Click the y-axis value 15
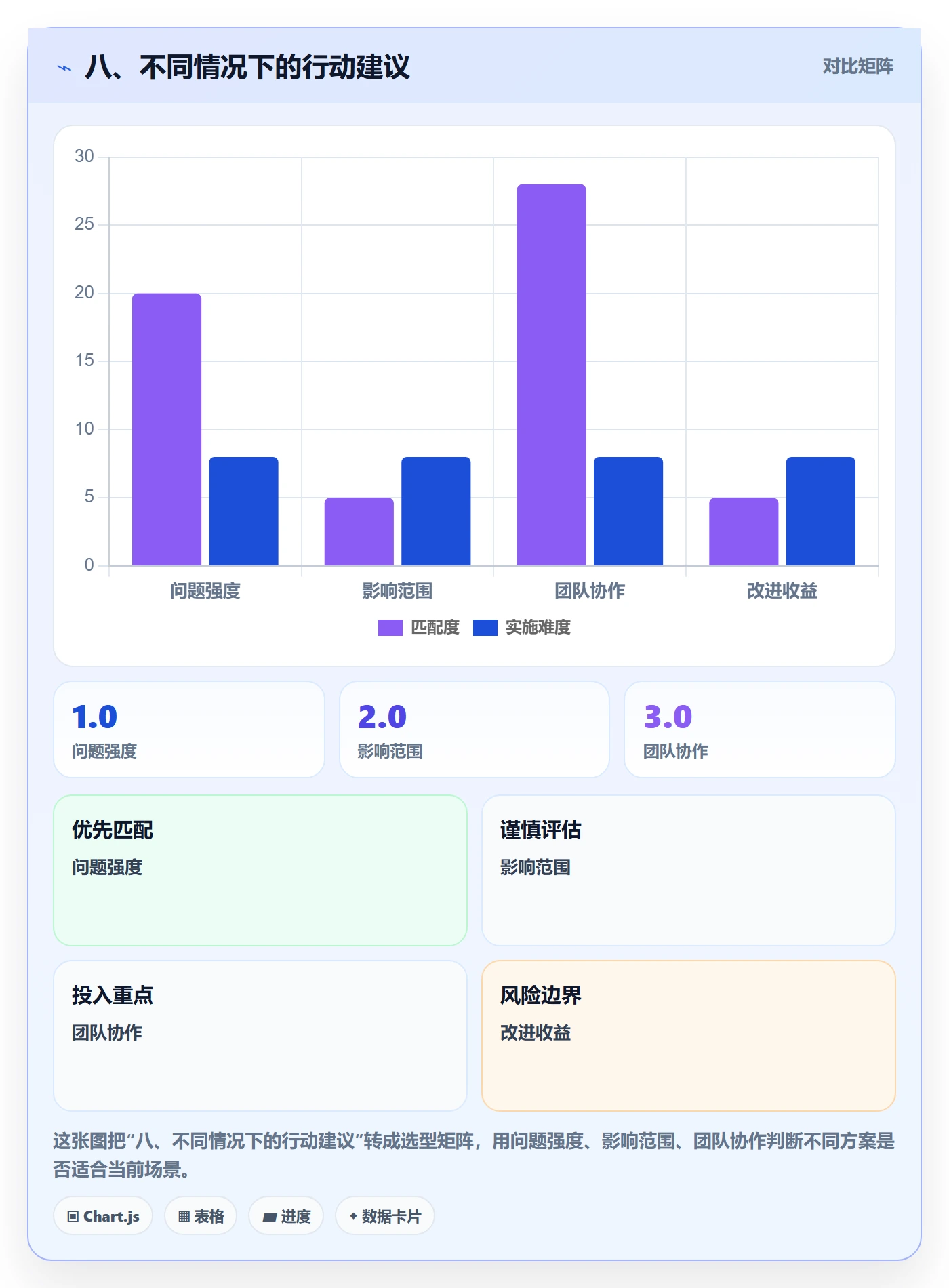The image size is (949, 1288). [x=84, y=361]
